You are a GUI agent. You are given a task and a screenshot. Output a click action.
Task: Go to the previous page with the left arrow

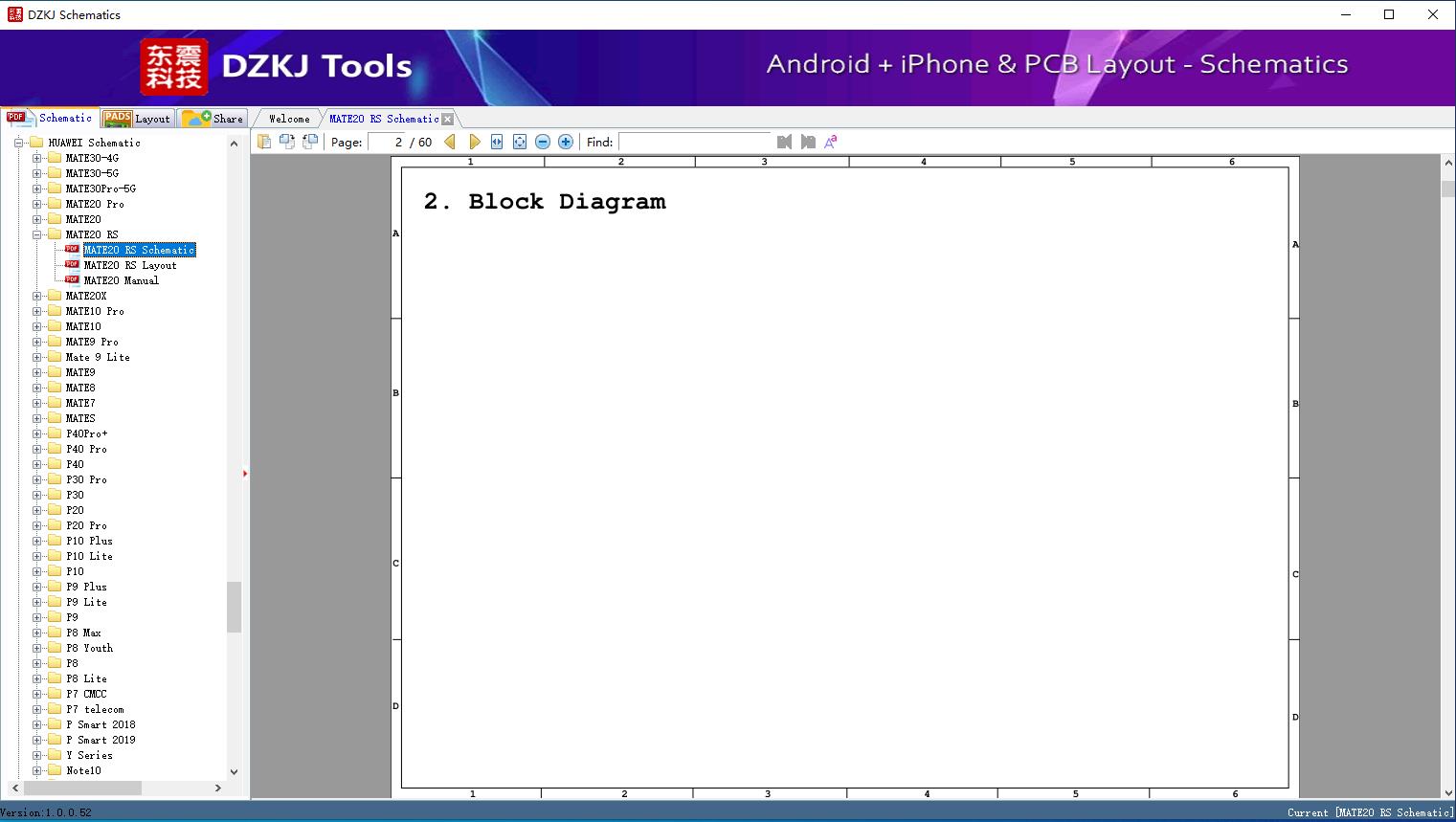(450, 142)
